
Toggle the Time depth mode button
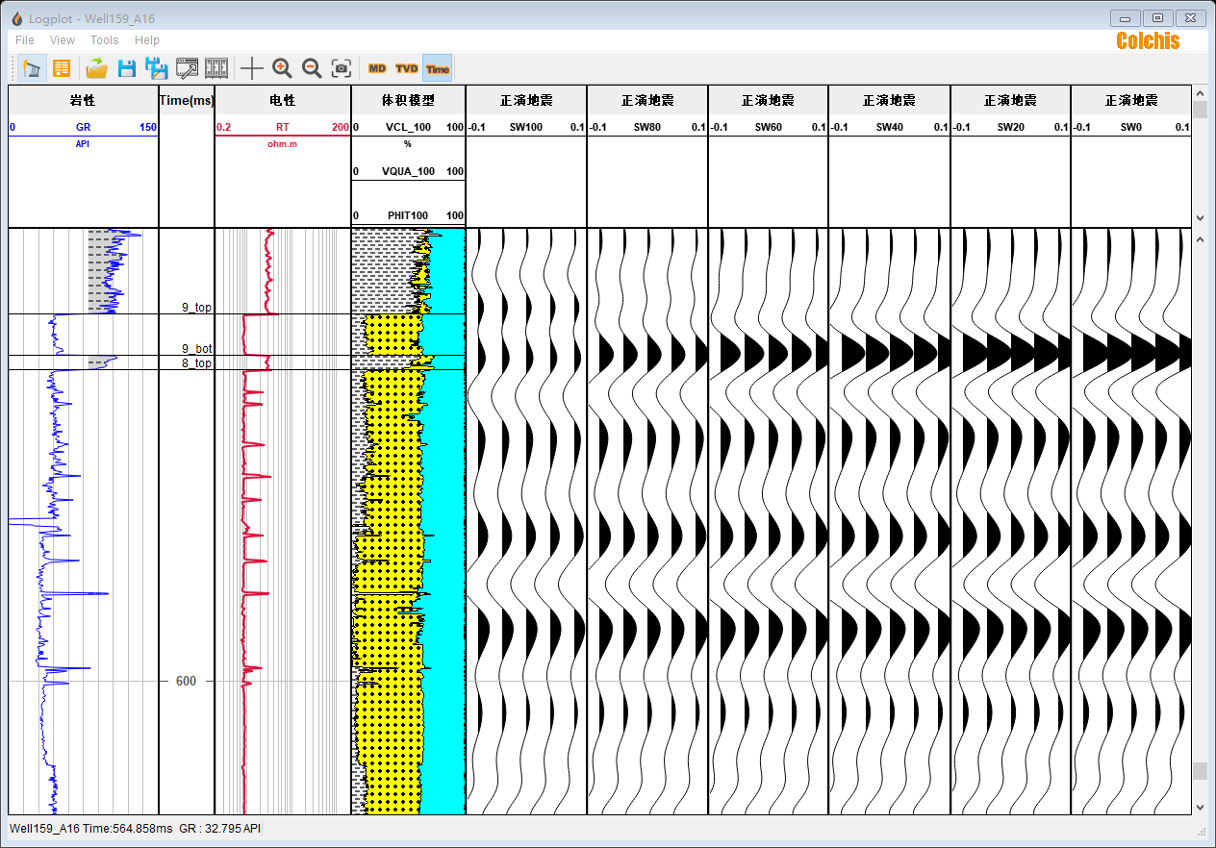(437, 68)
